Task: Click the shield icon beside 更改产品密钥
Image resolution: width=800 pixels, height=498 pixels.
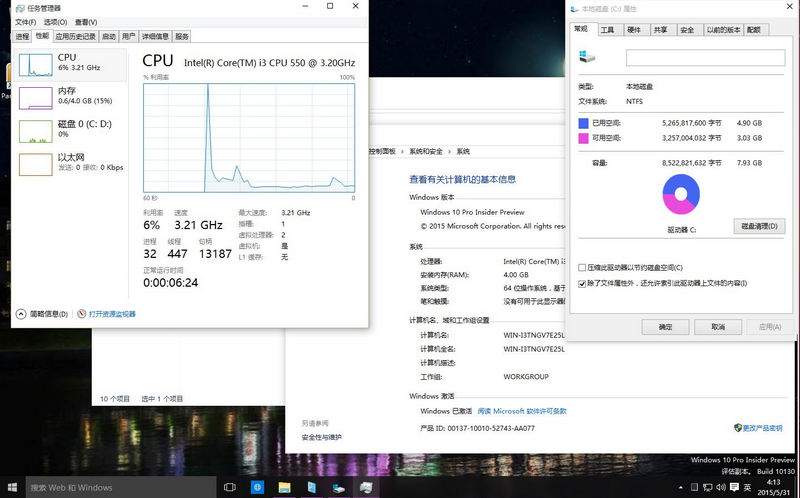Action: (738, 428)
